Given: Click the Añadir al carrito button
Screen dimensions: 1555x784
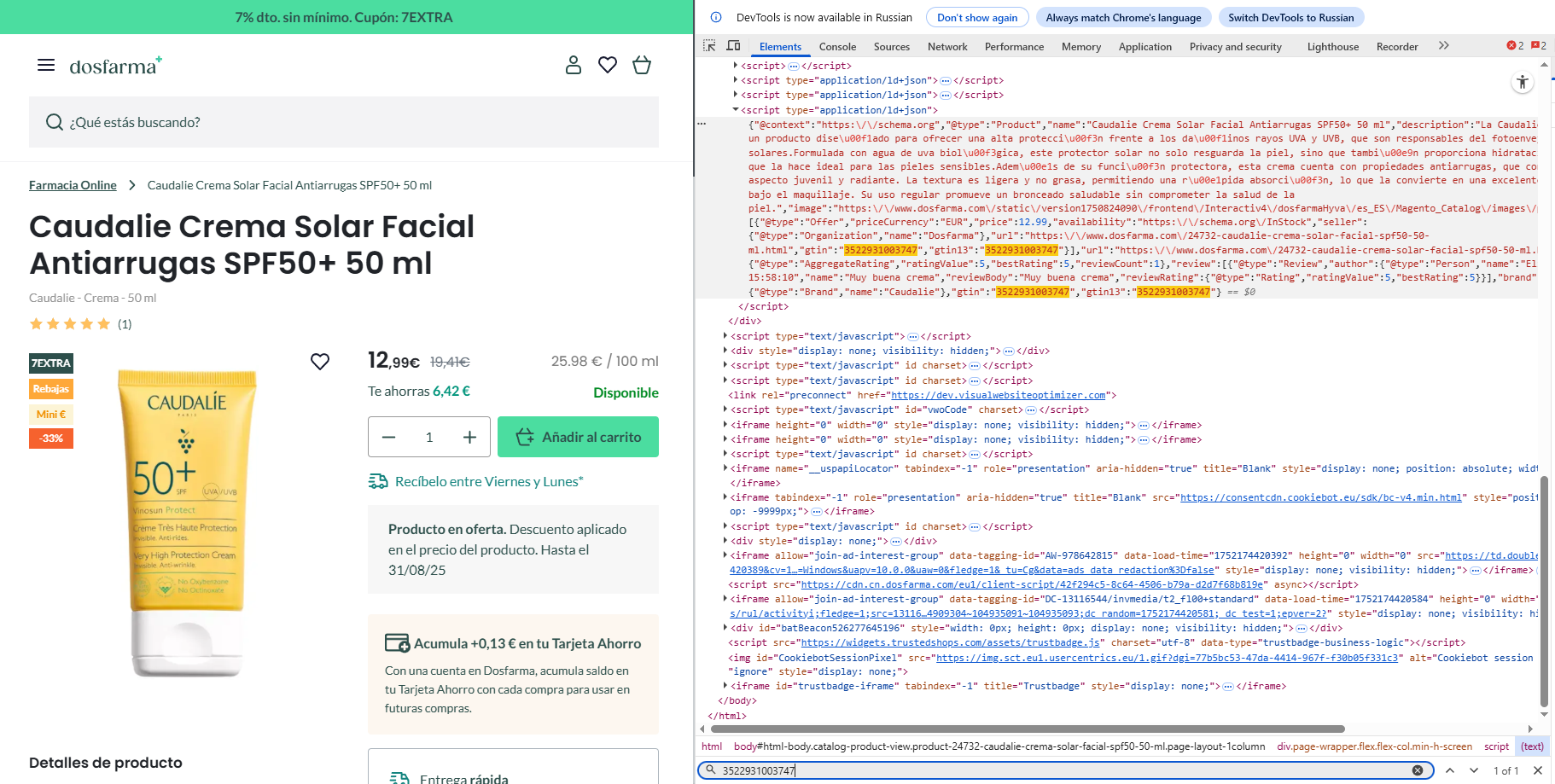Looking at the screenshot, I should pos(578,437).
